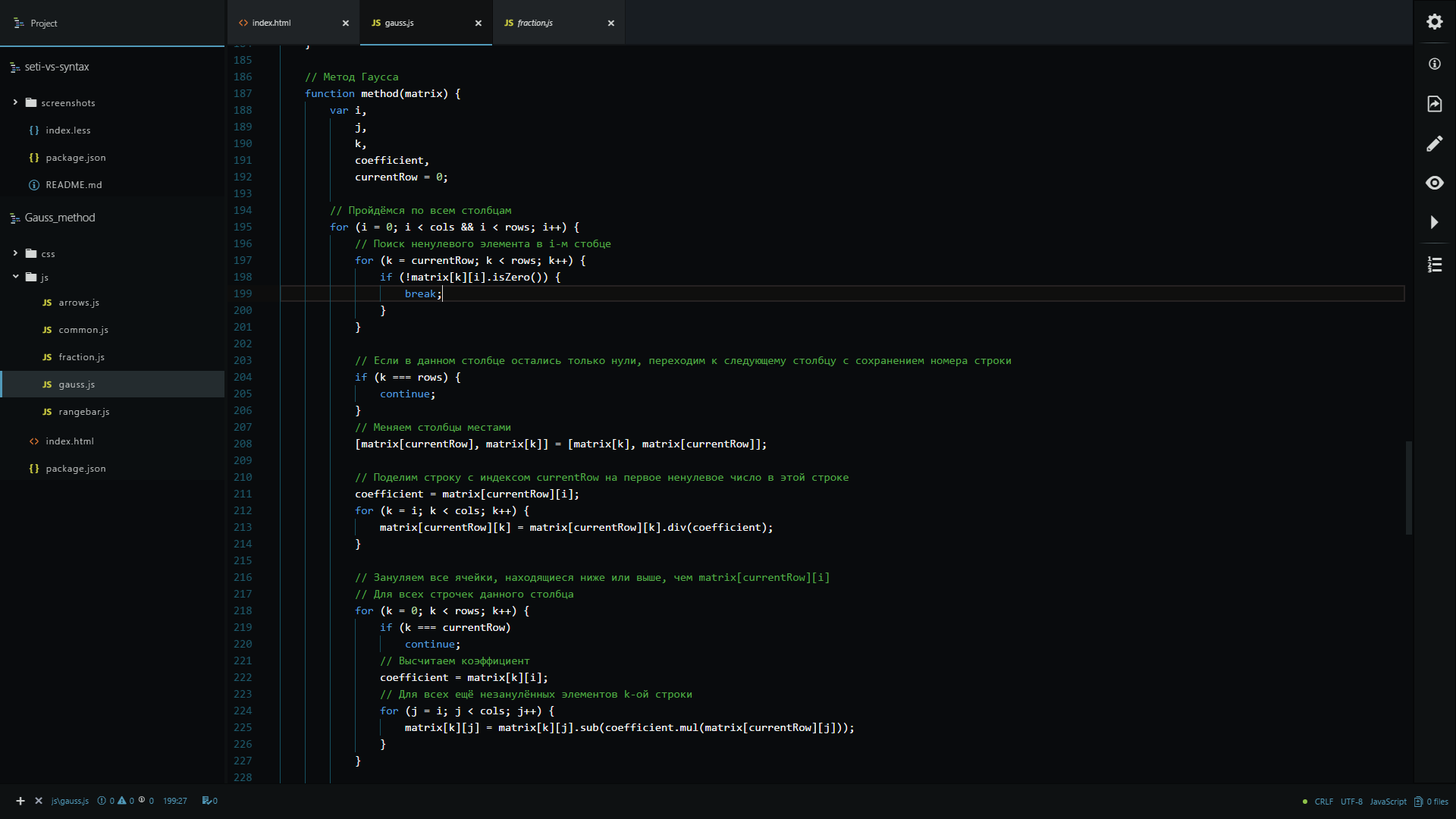This screenshot has height=819, width=1456.
Task: Open arrows.js in the file tree
Action: point(78,302)
